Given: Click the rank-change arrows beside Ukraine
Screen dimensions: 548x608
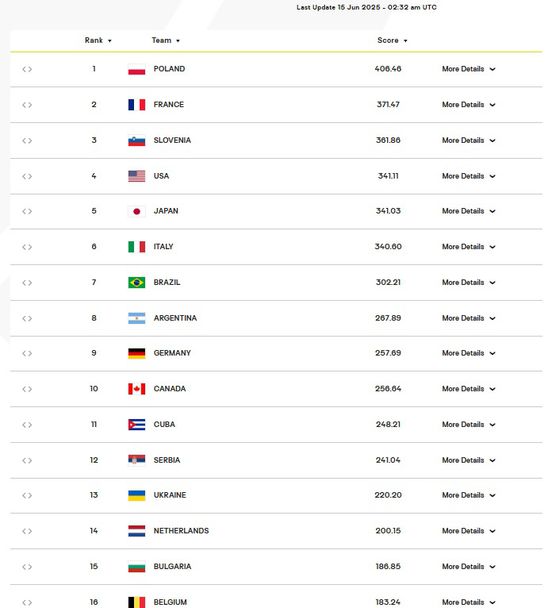Looking at the screenshot, I should point(27,496).
